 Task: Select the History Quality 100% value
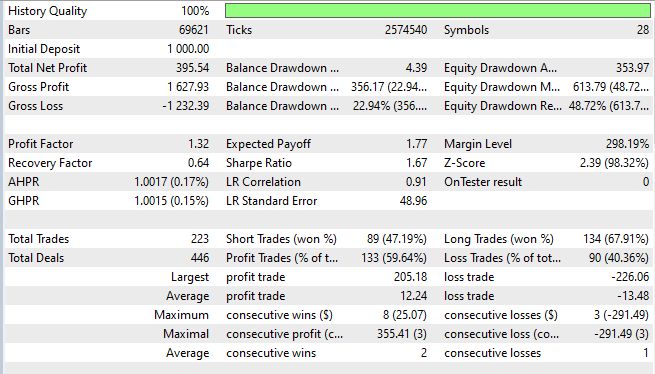(195, 11)
